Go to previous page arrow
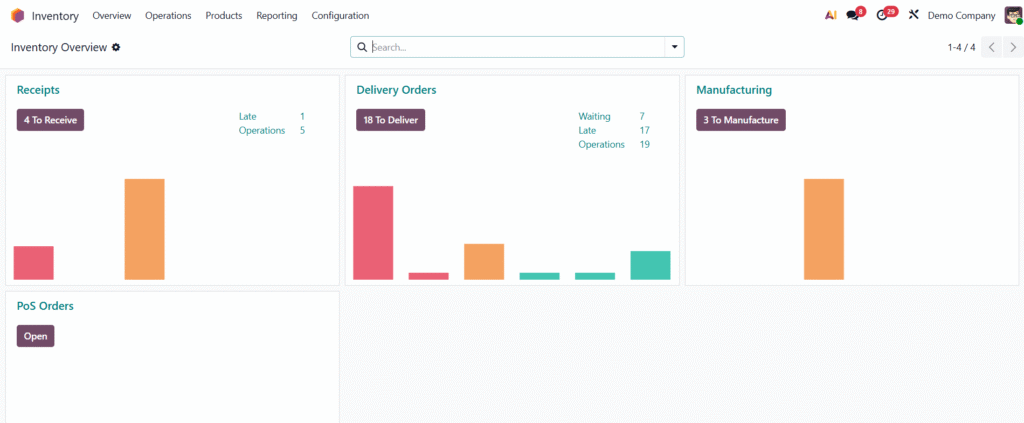 [x=991, y=47]
